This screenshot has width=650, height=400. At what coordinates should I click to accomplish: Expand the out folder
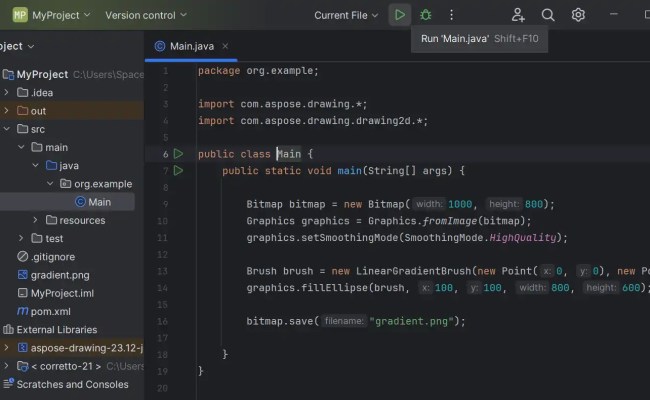pyautogui.click(x=6, y=111)
